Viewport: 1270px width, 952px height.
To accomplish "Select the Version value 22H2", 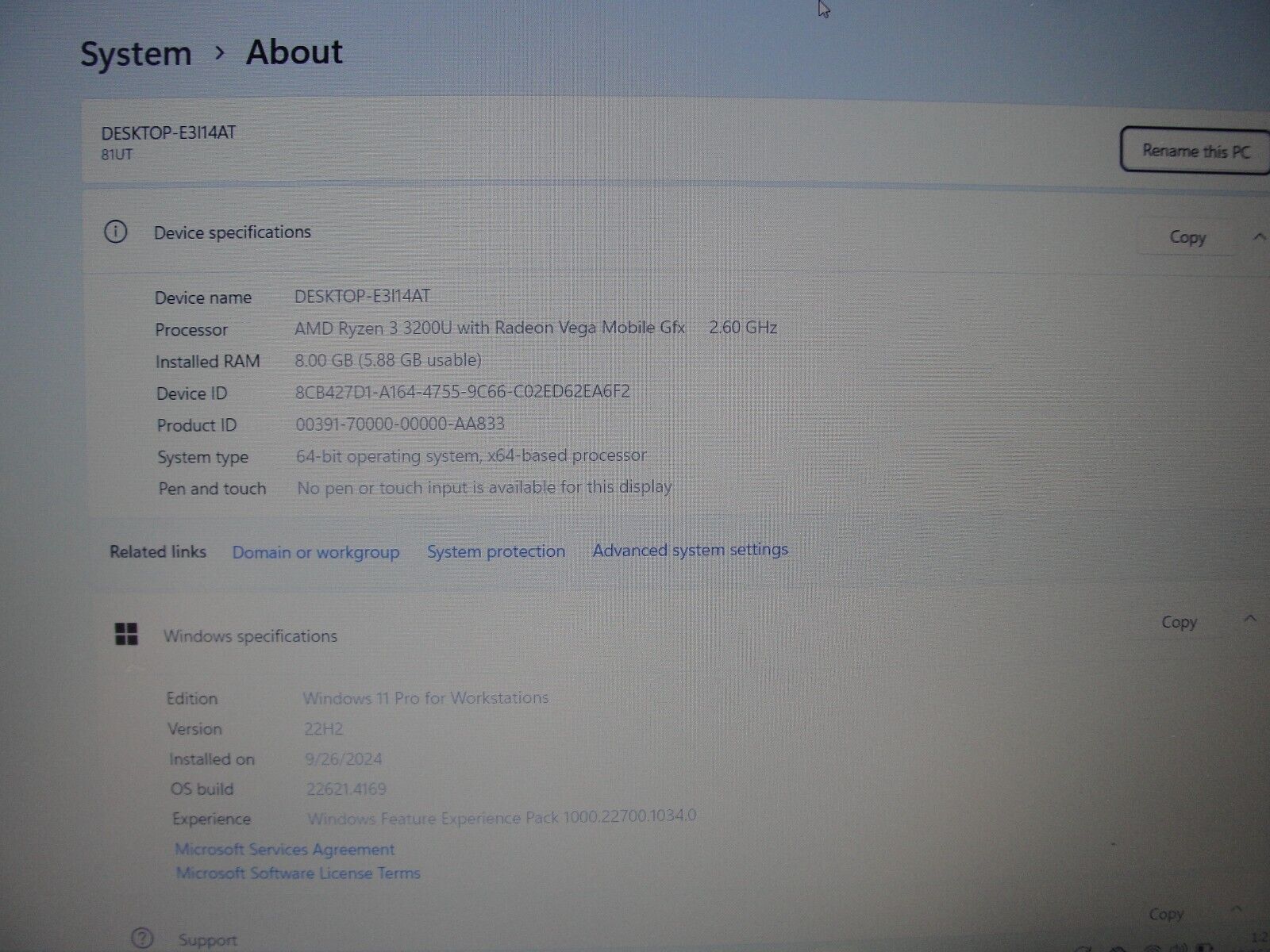I will (x=323, y=729).
